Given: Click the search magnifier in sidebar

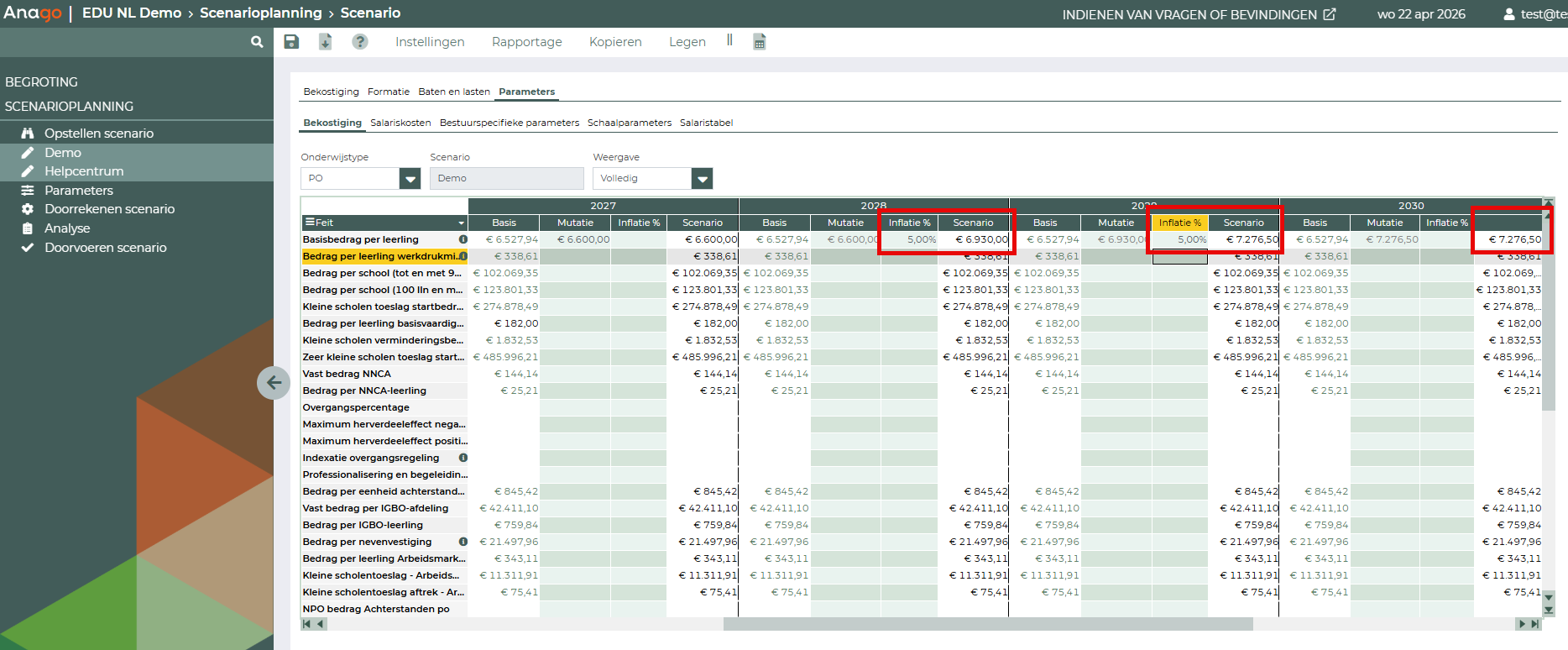Looking at the screenshot, I should [x=257, y=42].
